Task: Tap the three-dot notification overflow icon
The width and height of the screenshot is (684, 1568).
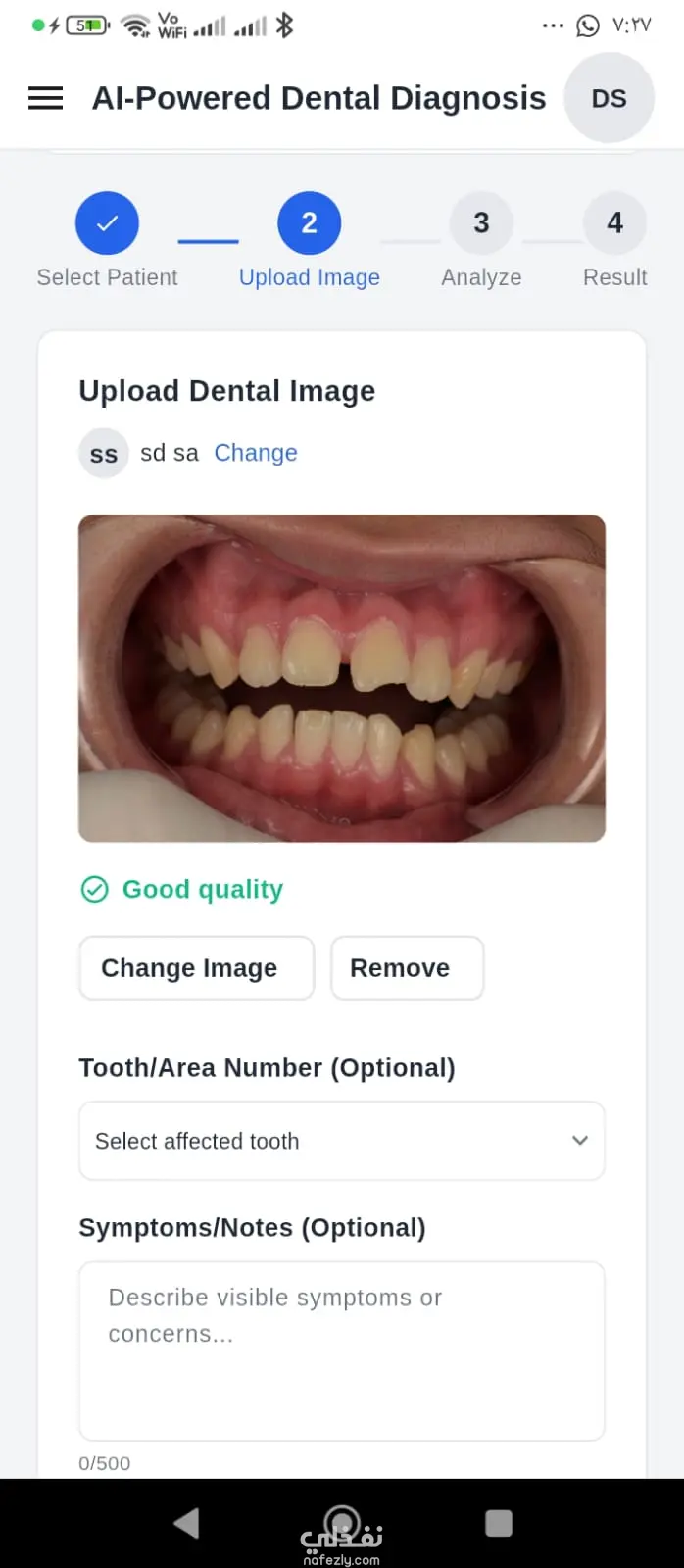Action: (553, 25)
